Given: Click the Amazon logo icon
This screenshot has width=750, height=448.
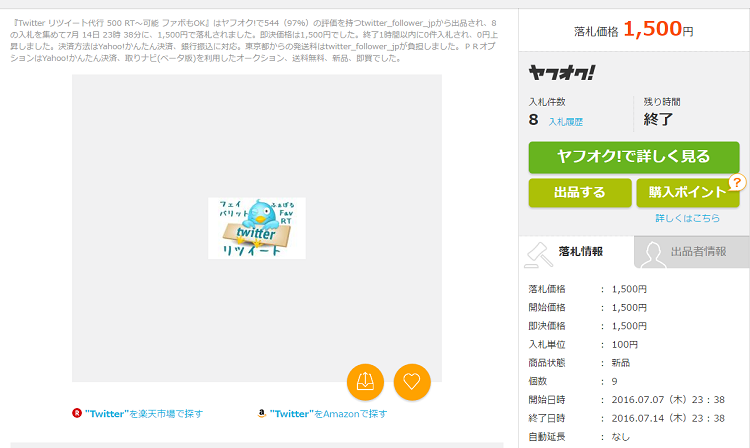Looking at the screenshot, I should 262,413.
